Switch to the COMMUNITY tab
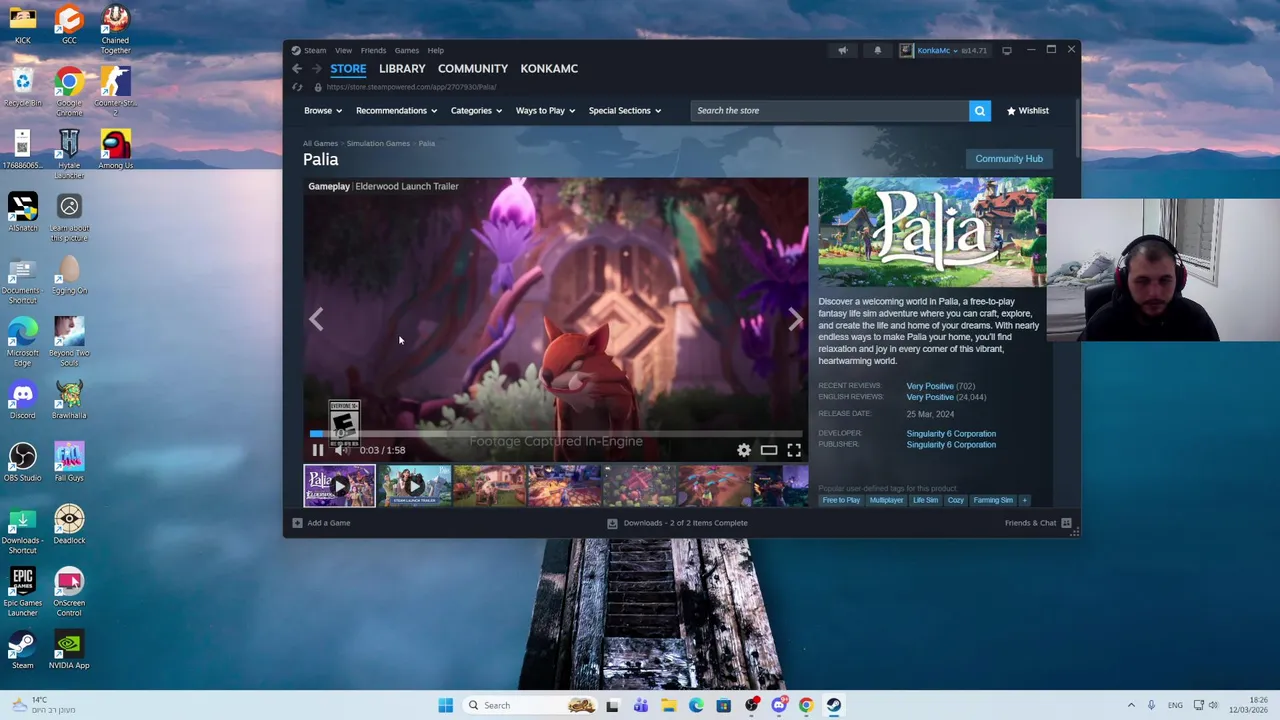 tap(473, 69)
